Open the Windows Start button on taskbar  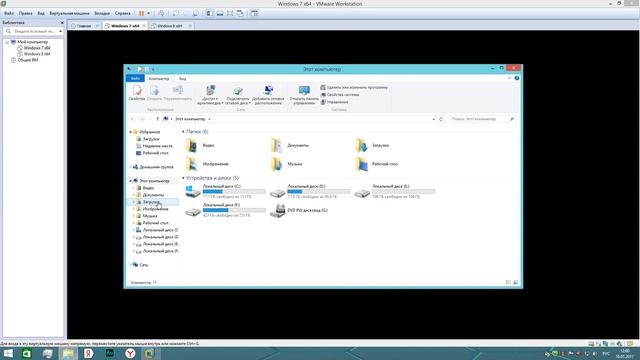click(x=8, y=353)
